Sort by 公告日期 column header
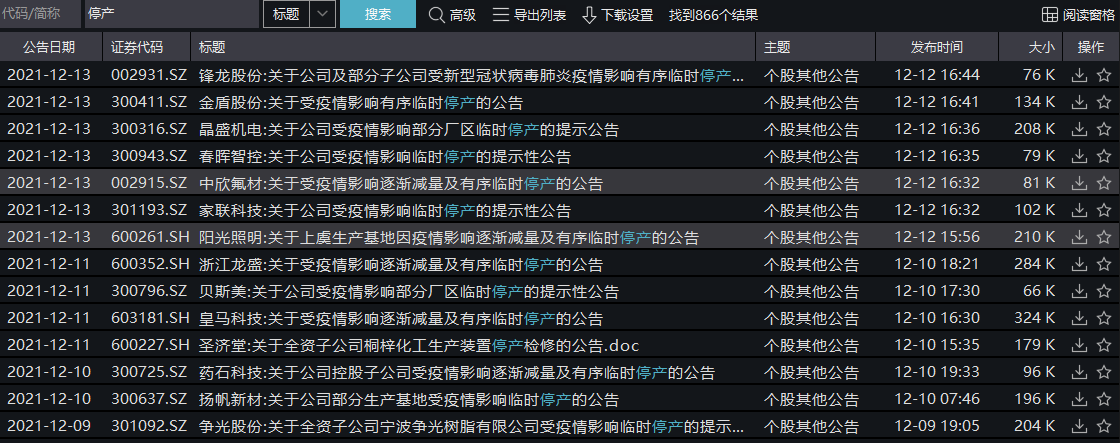 point(48,47)
